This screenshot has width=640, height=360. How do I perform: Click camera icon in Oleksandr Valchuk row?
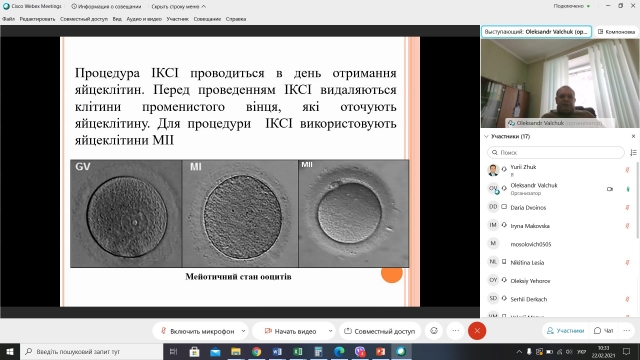pyautogui.click(x=610, y=189)
